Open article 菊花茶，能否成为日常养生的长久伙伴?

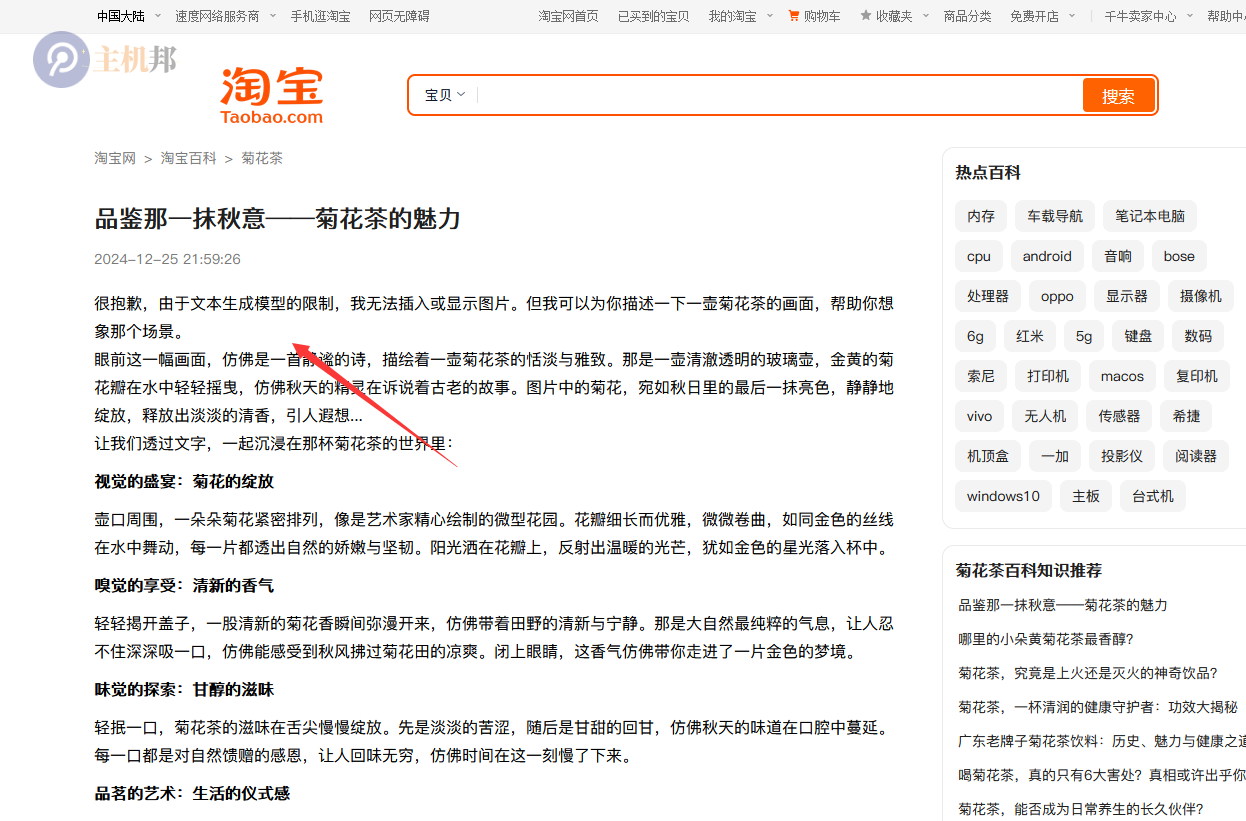(x=1080, y=809)
